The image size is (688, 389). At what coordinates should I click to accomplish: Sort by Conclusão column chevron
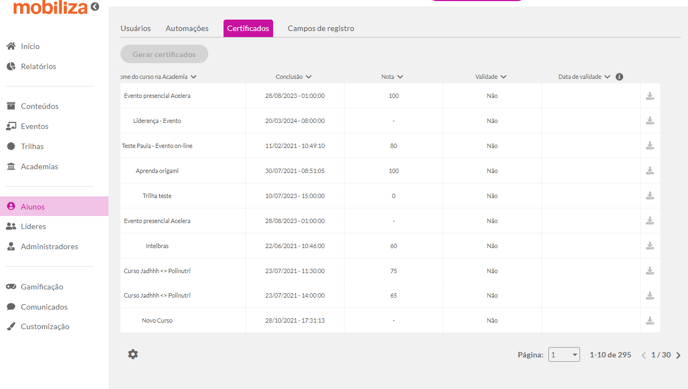(309, 77)
